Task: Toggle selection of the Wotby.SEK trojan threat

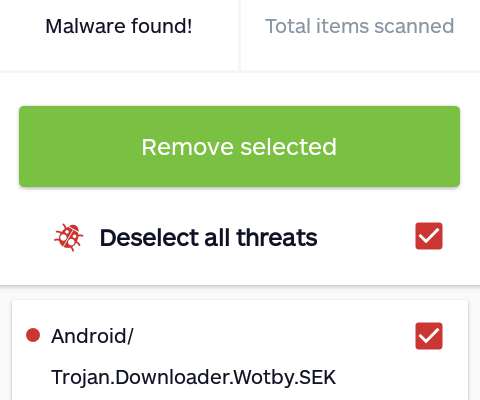Action: (x=429, y=336)
